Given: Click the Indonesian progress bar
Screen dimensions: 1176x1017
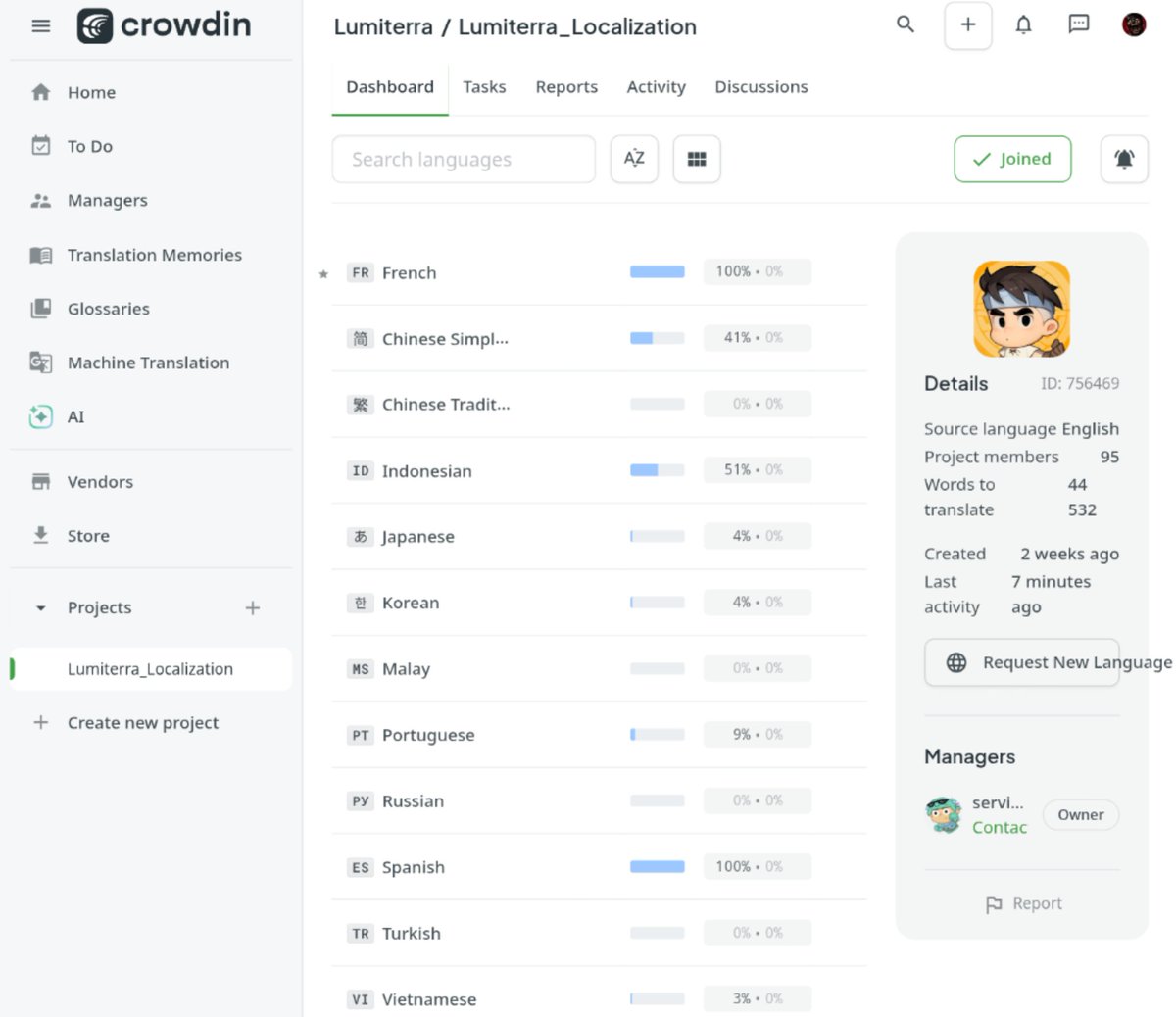Looking at the screenshot, I should tap(658, 470).
